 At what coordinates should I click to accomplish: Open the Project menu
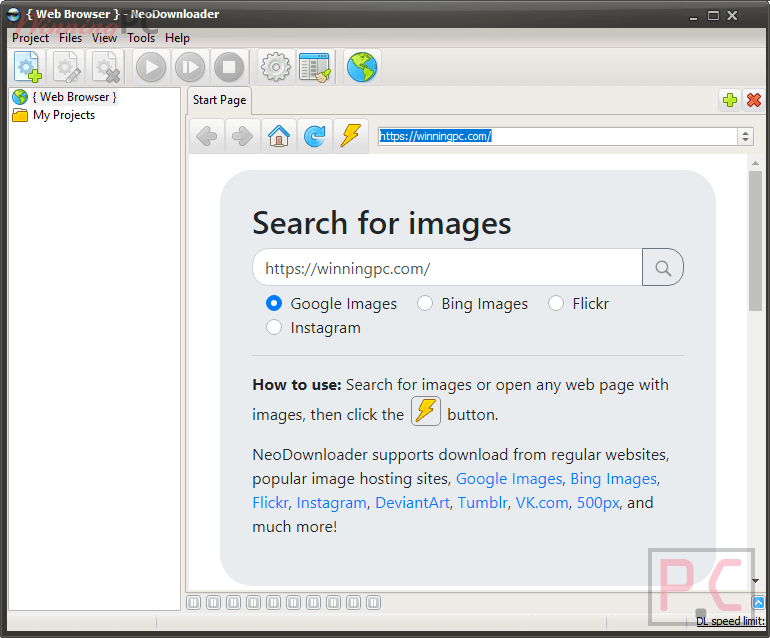coord(30,38)
